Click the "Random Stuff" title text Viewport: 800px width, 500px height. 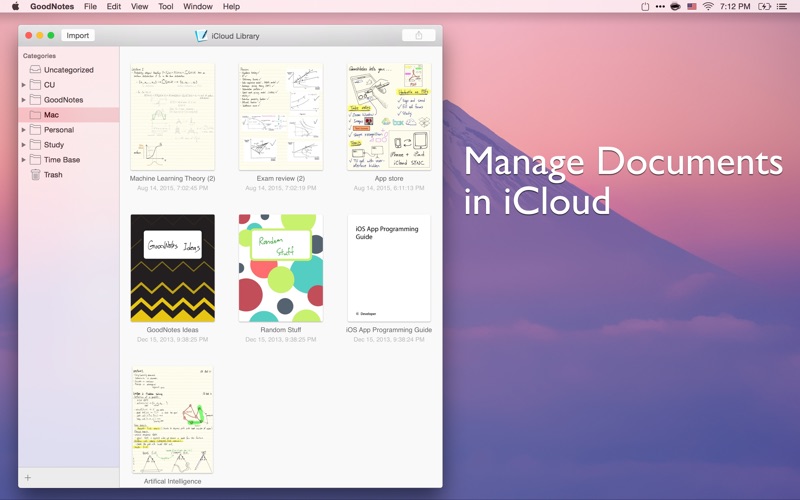[x=281, y=330]
